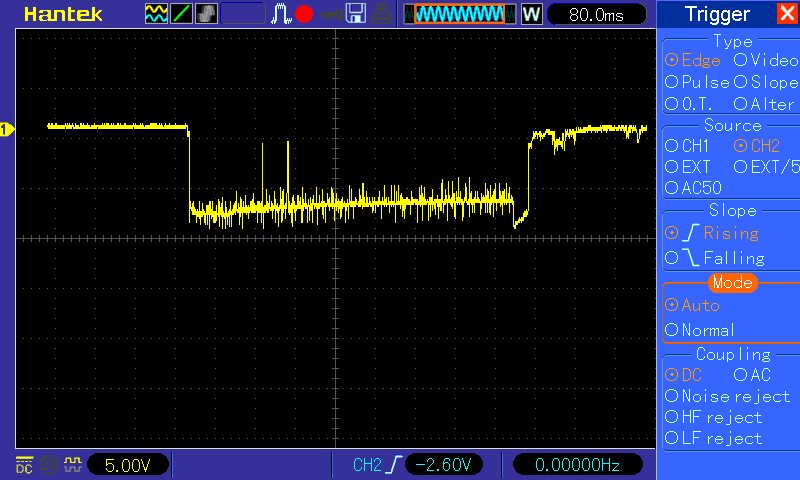Image resolution: width=800 pixels, height=480 pixels.
Task: Click the green line vector icon
Action: pos(181,14)
